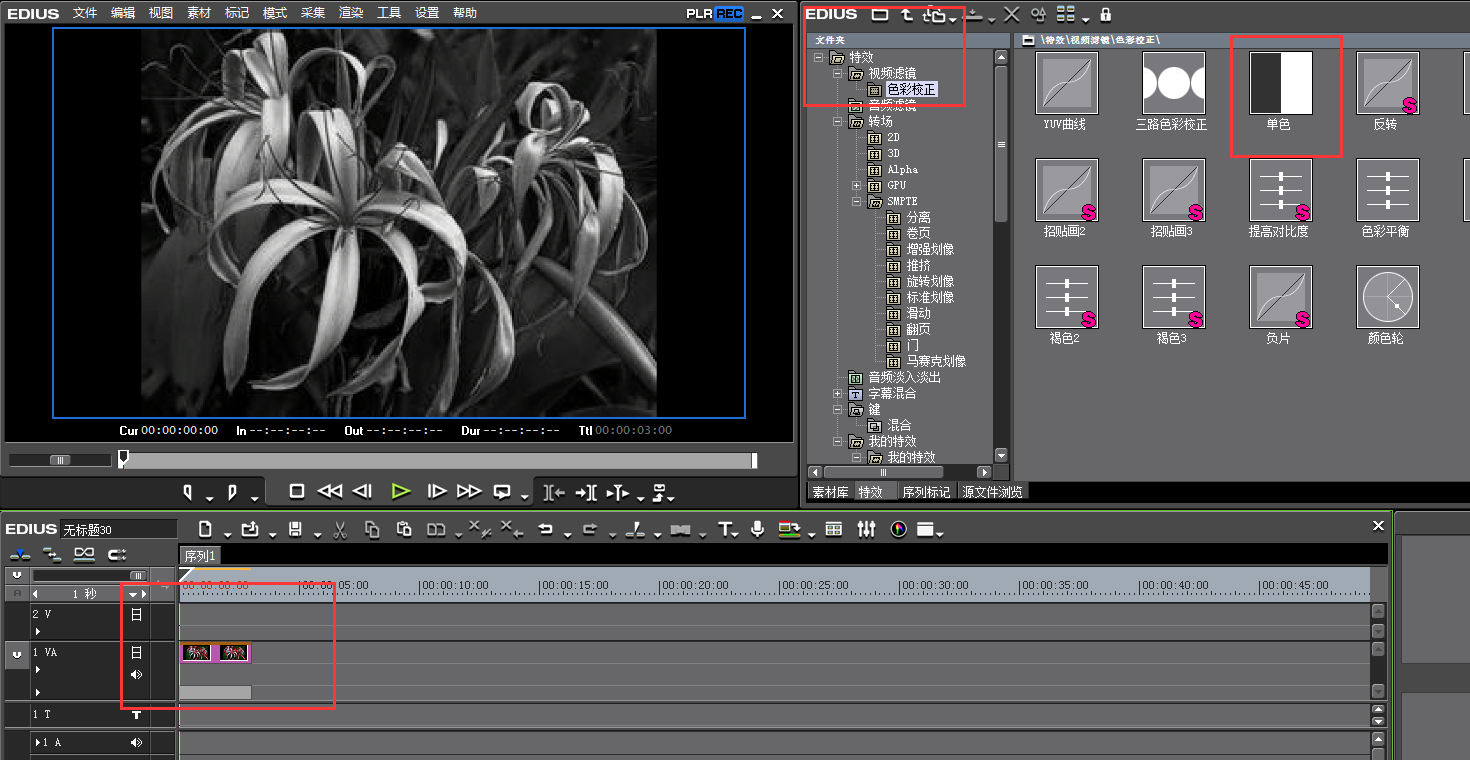Select the 色彩平衡 effect

tap(1388, 190)
